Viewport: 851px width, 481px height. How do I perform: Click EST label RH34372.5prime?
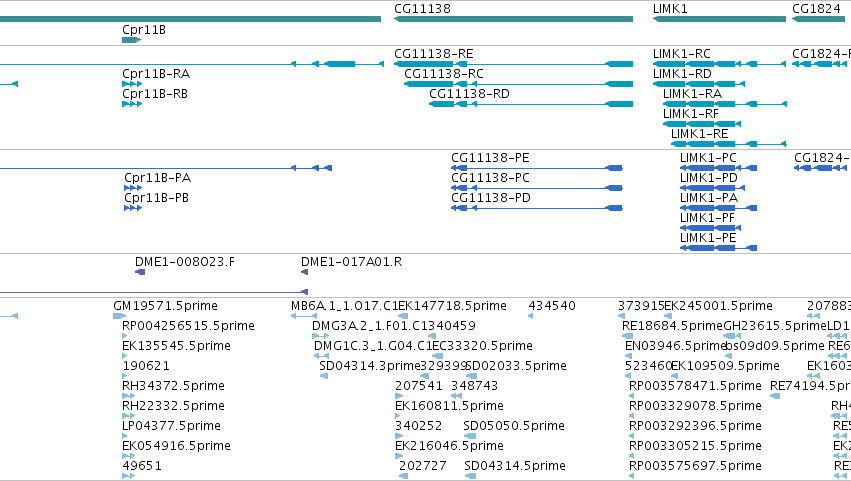click(173, 386)
